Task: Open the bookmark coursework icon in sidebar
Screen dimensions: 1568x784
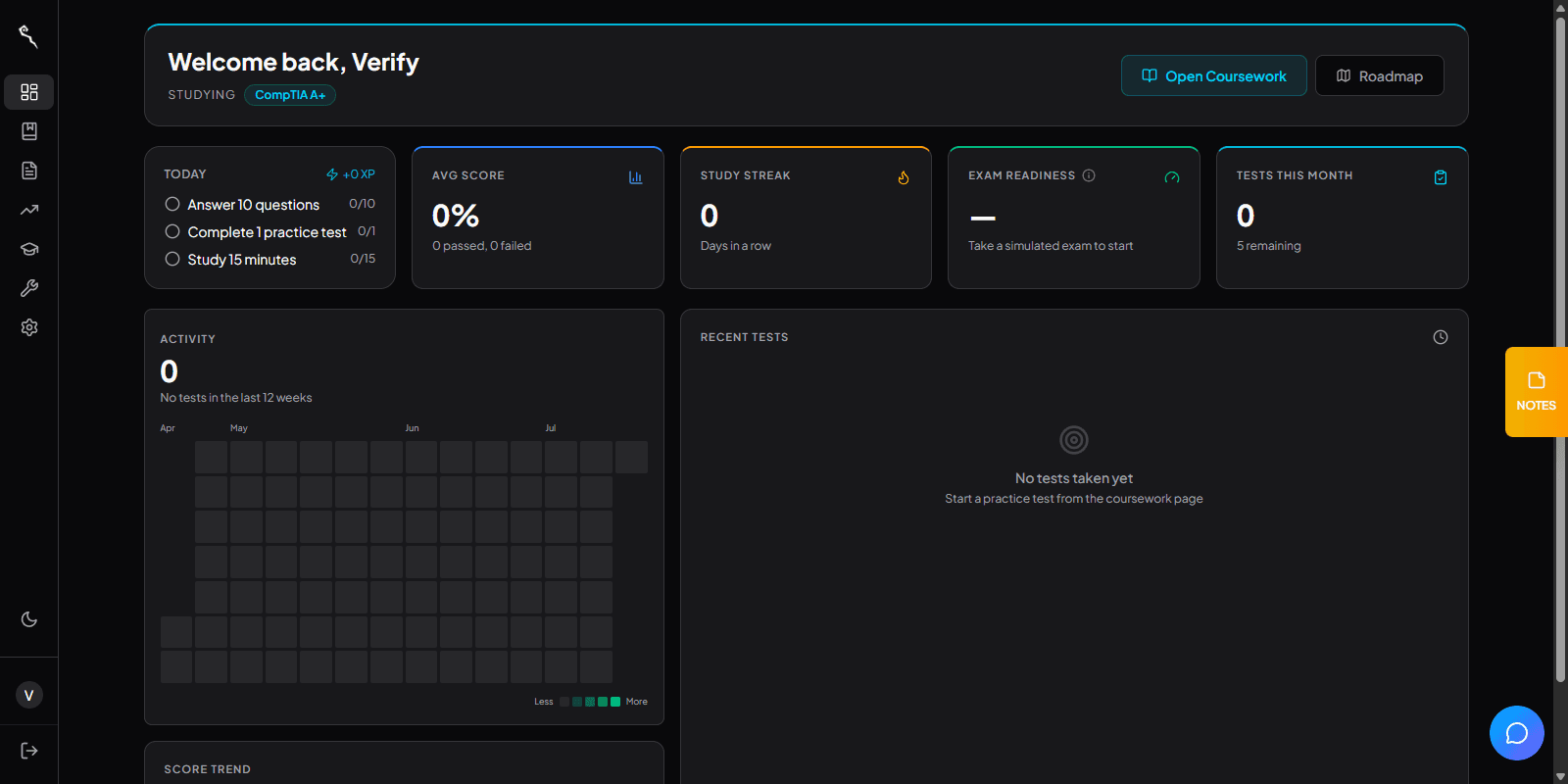Action: pos(29,131)
